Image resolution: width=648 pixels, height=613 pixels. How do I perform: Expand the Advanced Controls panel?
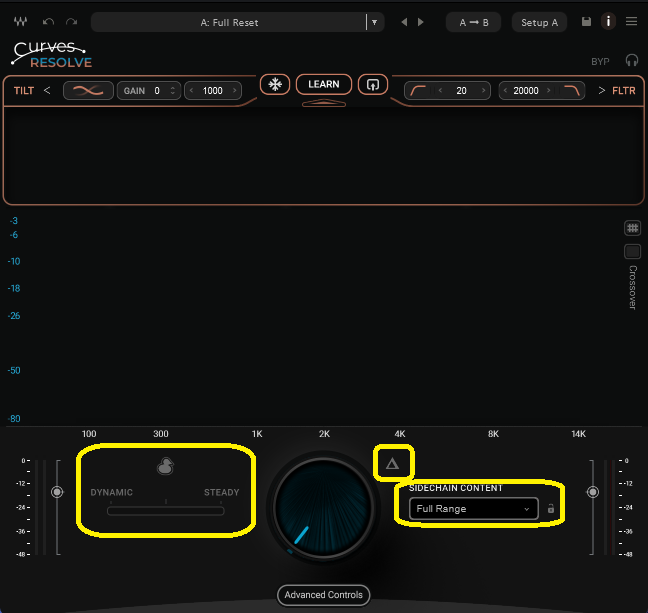324,595
